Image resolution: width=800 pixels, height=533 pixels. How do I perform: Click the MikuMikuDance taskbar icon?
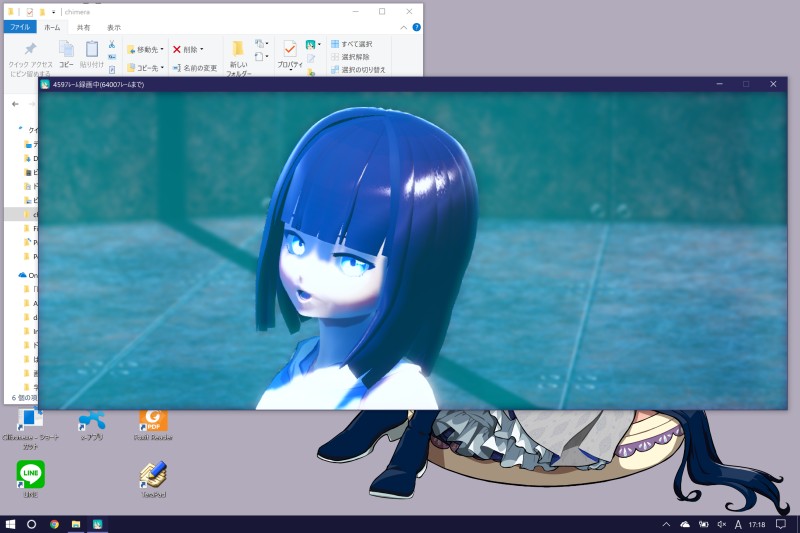(97, 524)
